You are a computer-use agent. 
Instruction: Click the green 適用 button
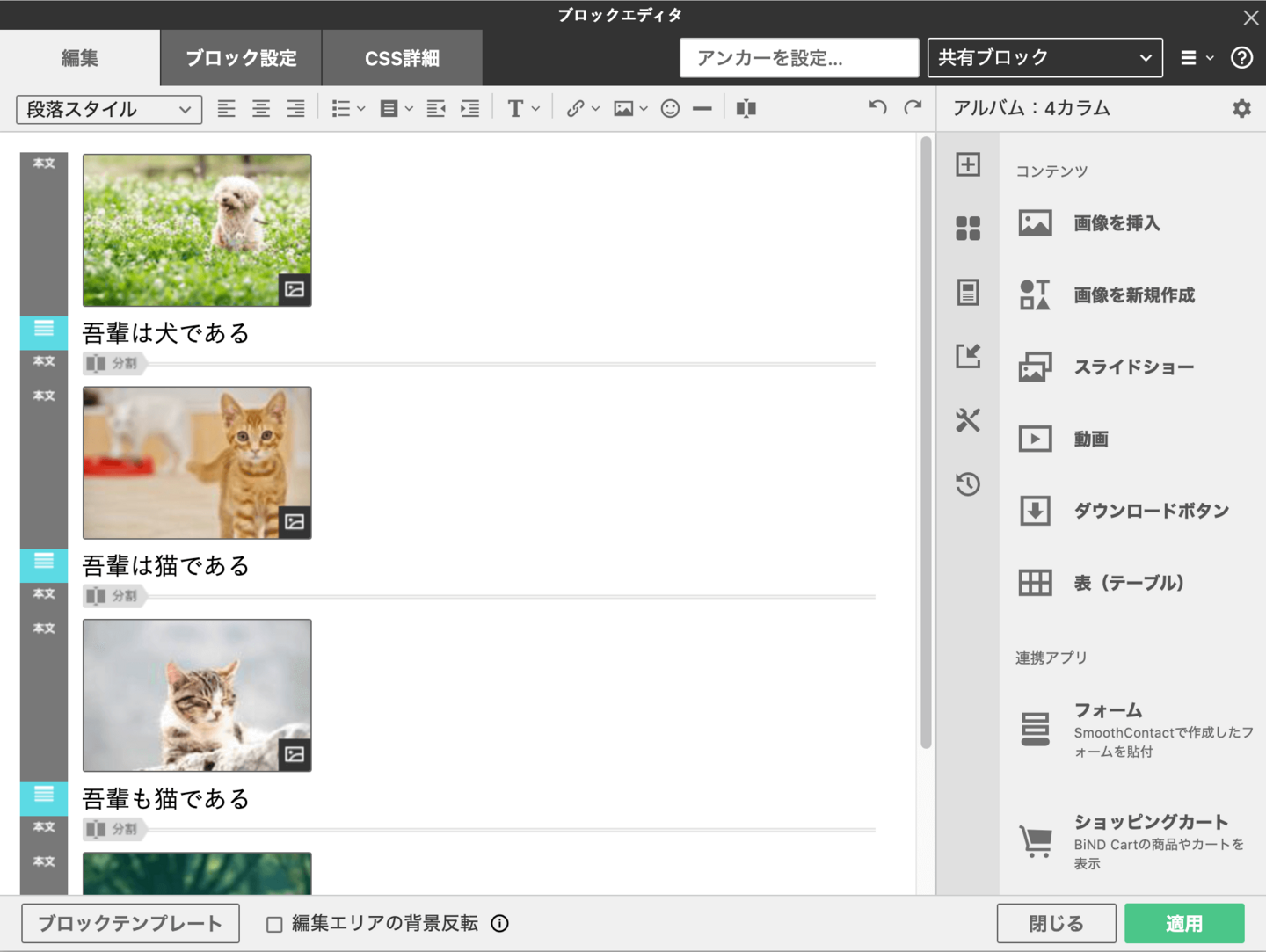1184,923
